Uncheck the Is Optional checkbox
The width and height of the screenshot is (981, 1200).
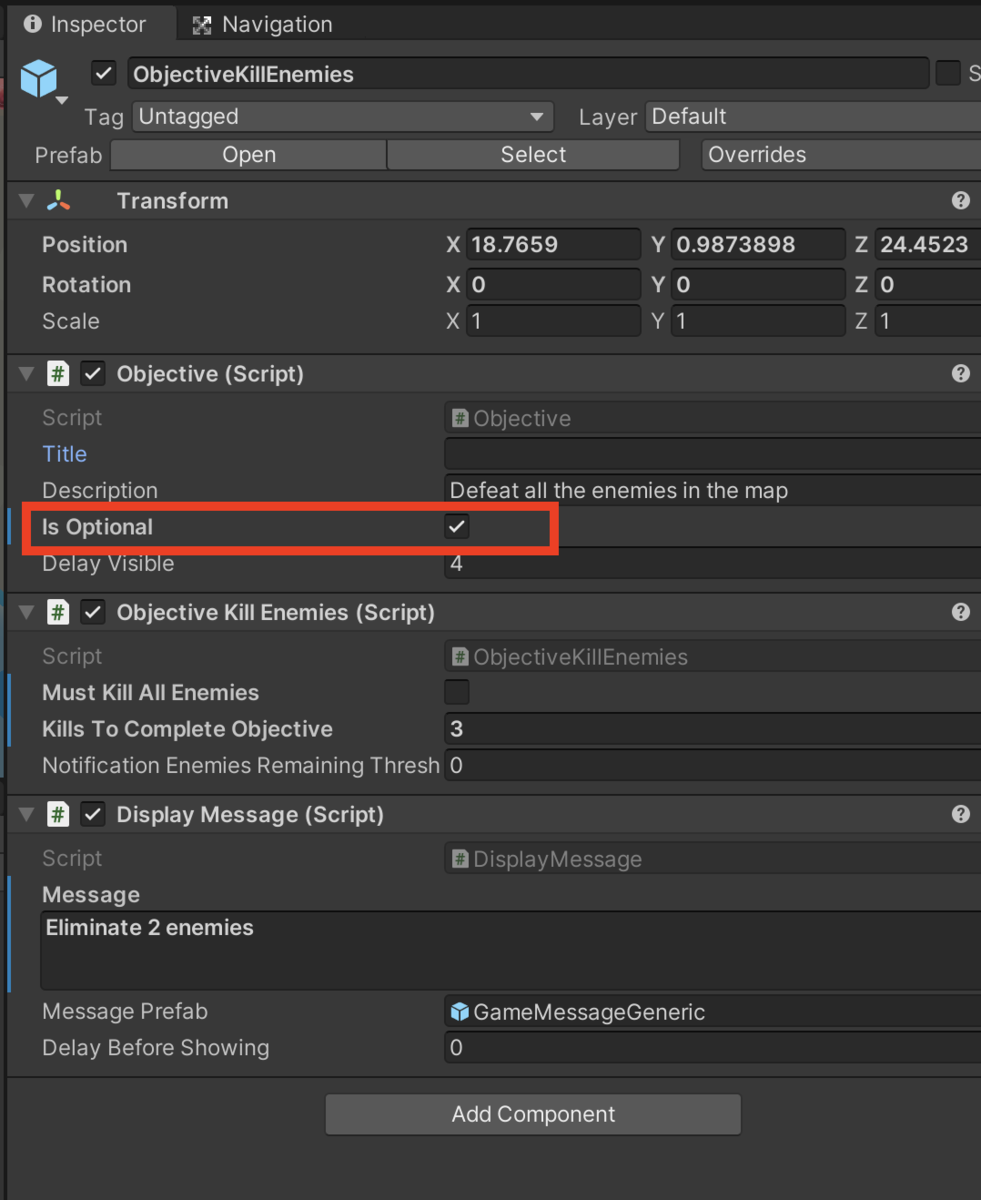457,527
